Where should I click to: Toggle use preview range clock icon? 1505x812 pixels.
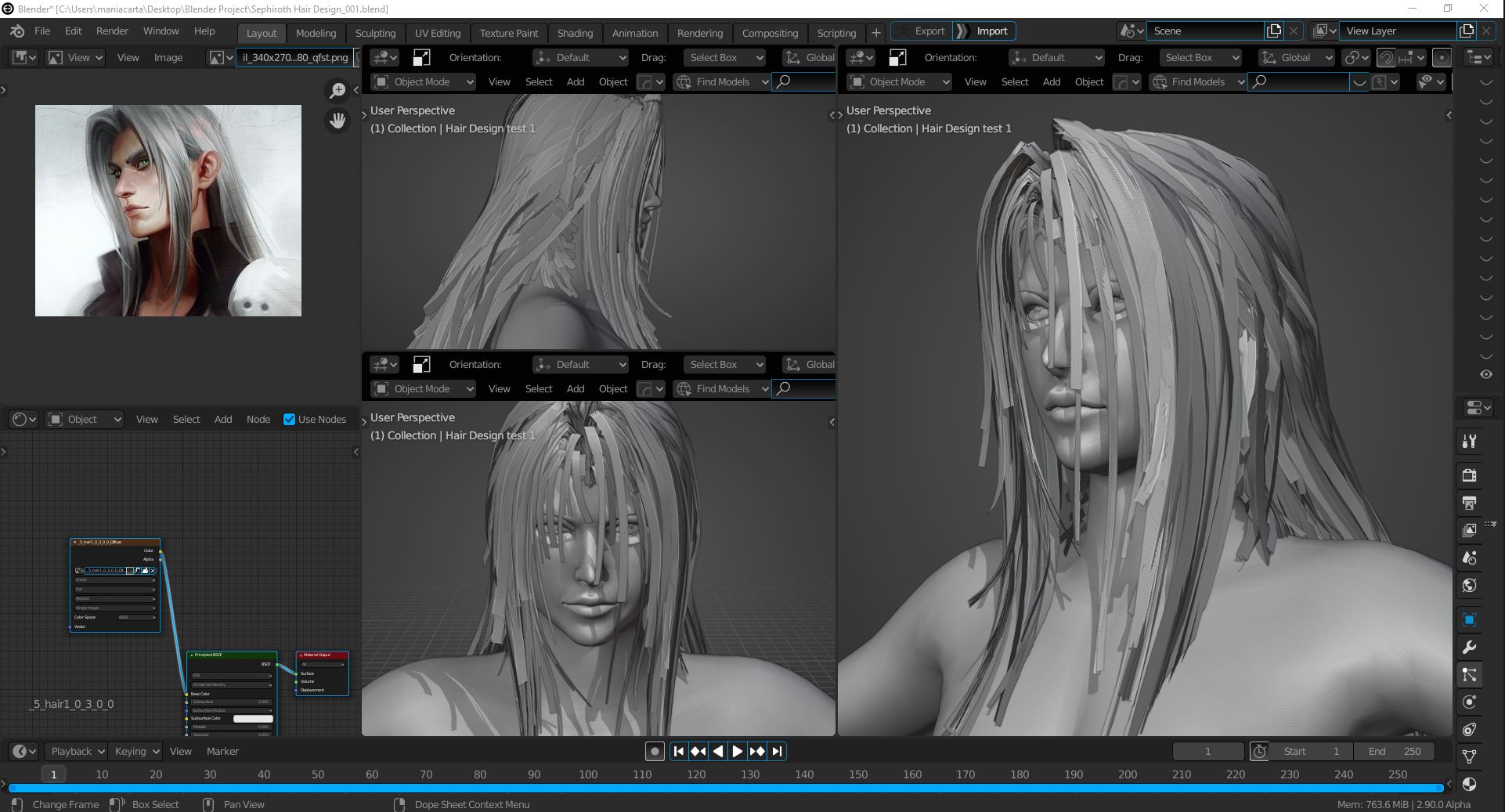click(x=1259, y=752)
